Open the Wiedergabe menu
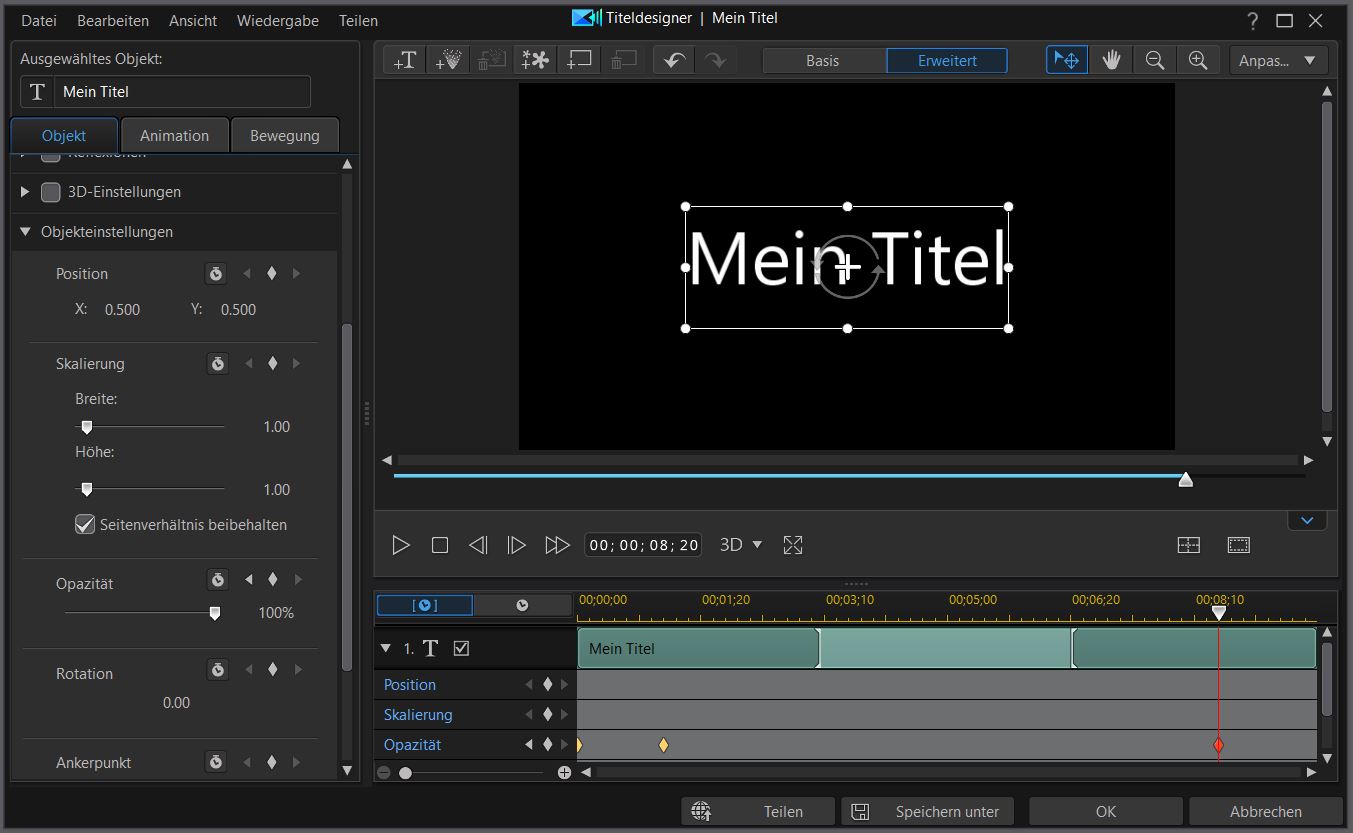 pos(278,20)
